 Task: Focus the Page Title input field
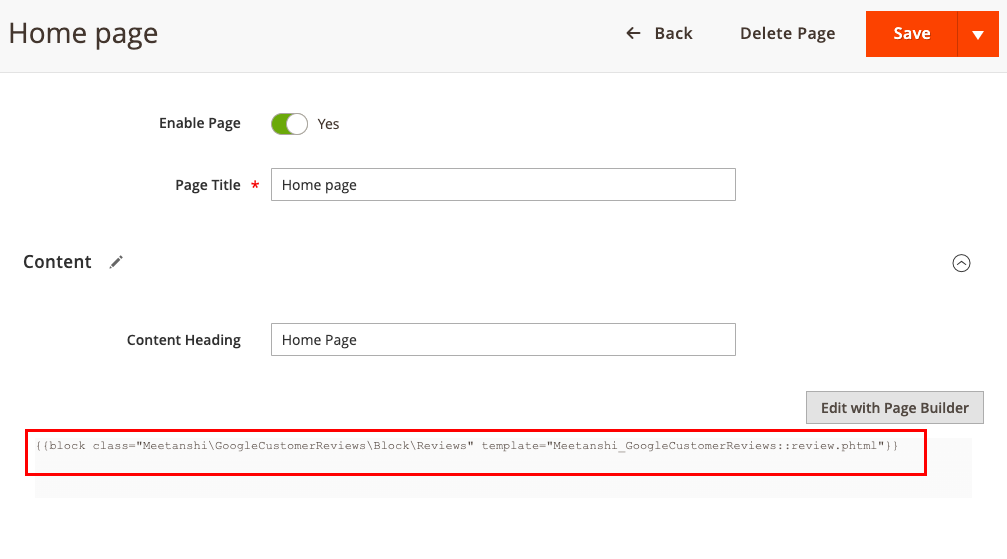pyautogui.click(x=503, y=184)
